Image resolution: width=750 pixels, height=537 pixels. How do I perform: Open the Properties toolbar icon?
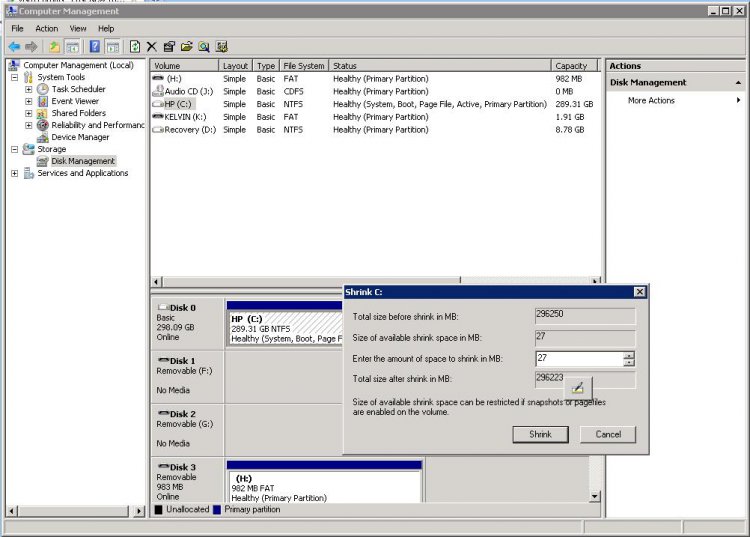pos(169,46)
